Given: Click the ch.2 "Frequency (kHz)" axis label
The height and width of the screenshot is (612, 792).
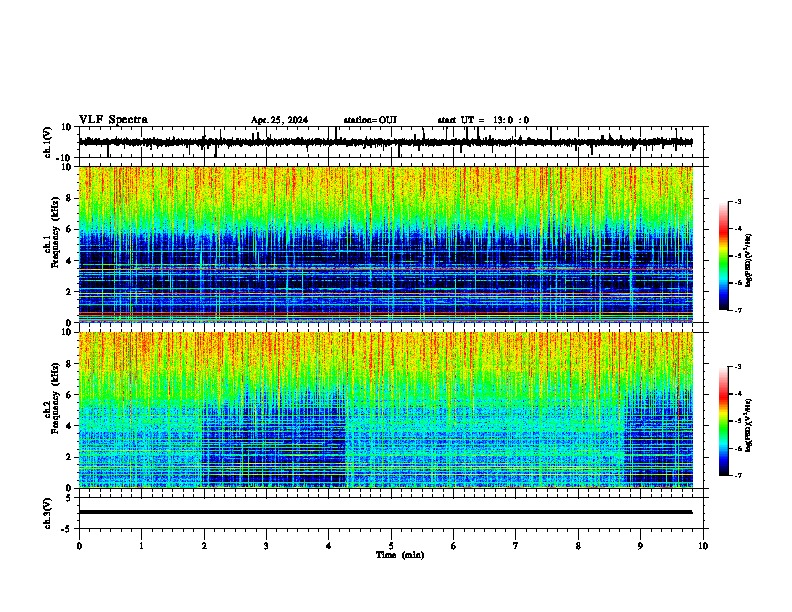Looking at the screenshot, I should 55,398.
